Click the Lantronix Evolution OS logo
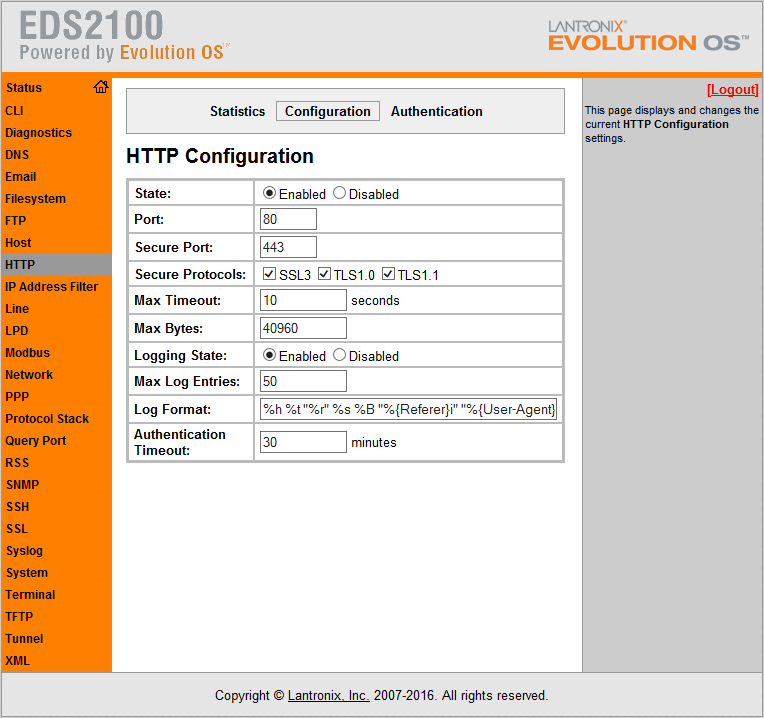 point(649,36)
